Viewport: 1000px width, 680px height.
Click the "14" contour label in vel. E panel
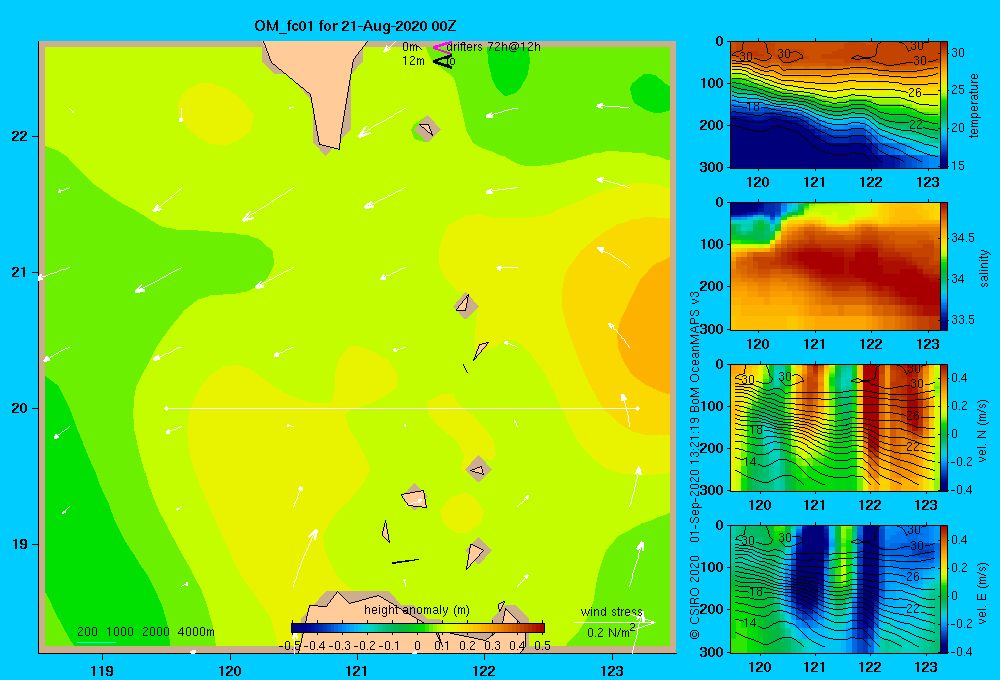tap(750, 622)
